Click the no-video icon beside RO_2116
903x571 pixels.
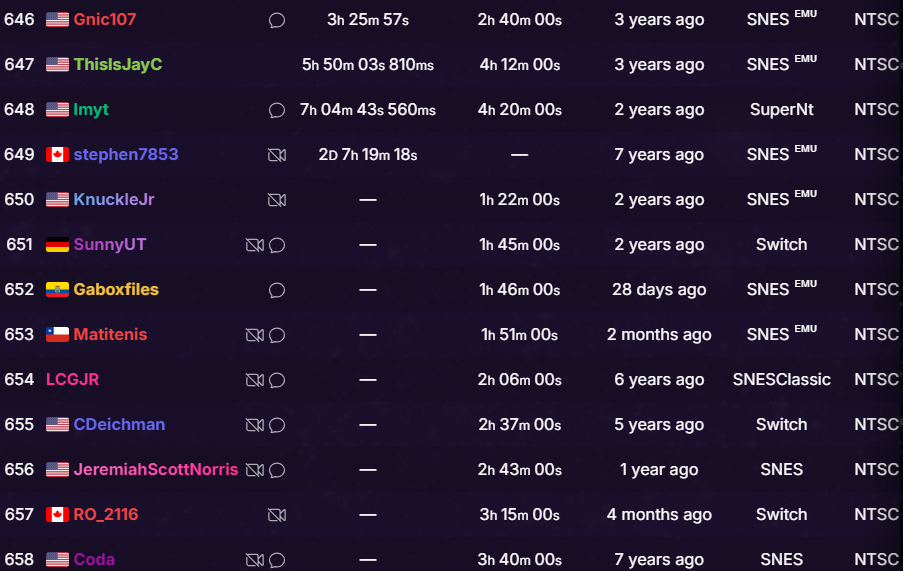coord(277,515)
